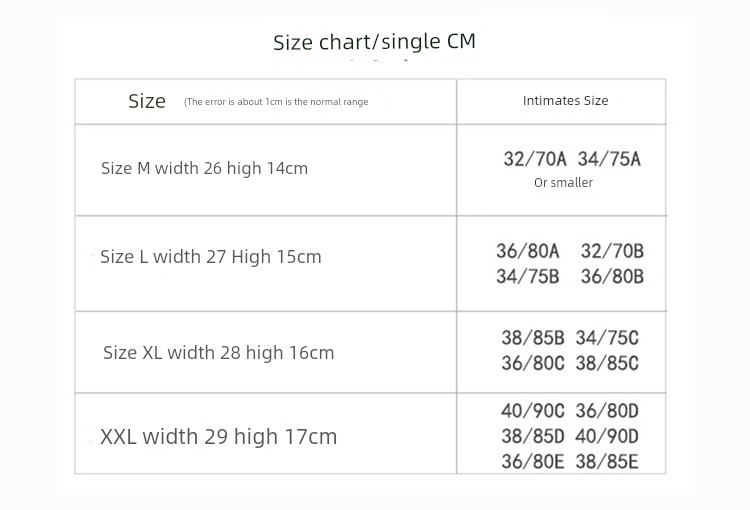The width and height of the screenshot is (750, 510).
Task: Click the 38/85B size value
Action: pos(533,338)
